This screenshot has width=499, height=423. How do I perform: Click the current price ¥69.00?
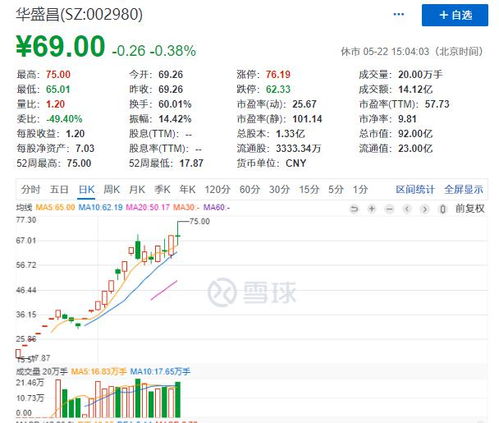click(x=61, y=46)
